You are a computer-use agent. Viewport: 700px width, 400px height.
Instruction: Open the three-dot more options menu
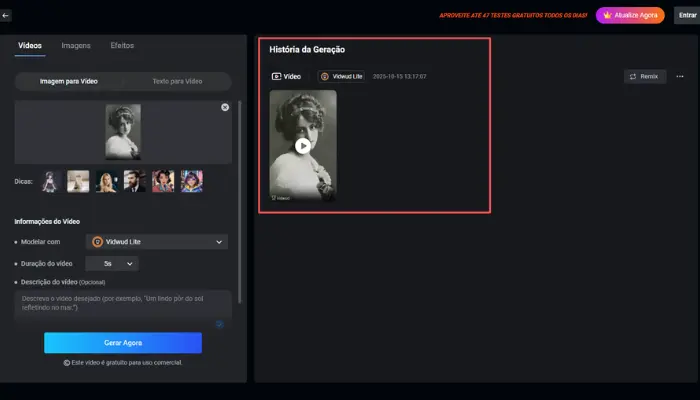point(680,76)
